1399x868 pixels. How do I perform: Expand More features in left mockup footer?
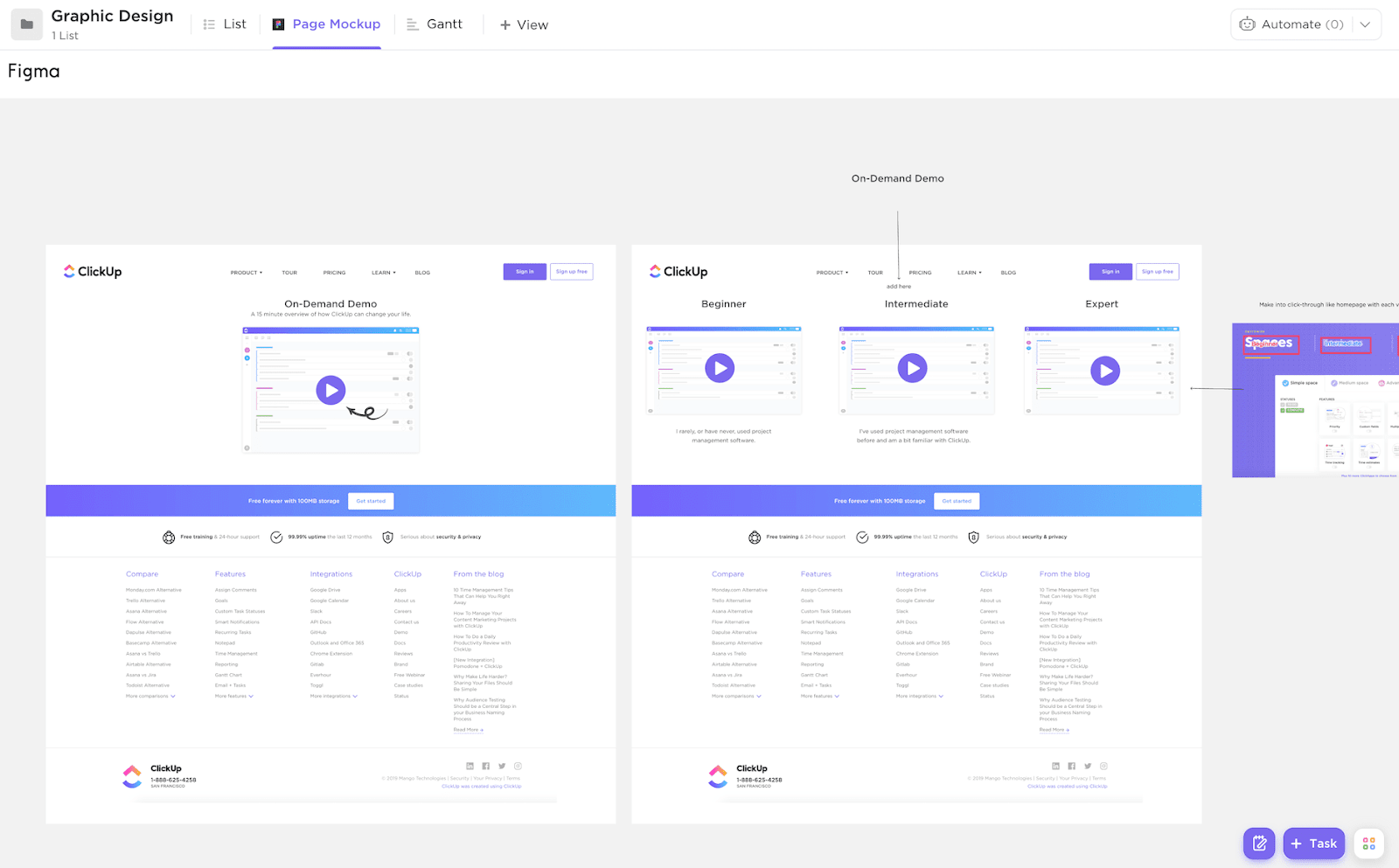tap(234, 696)
